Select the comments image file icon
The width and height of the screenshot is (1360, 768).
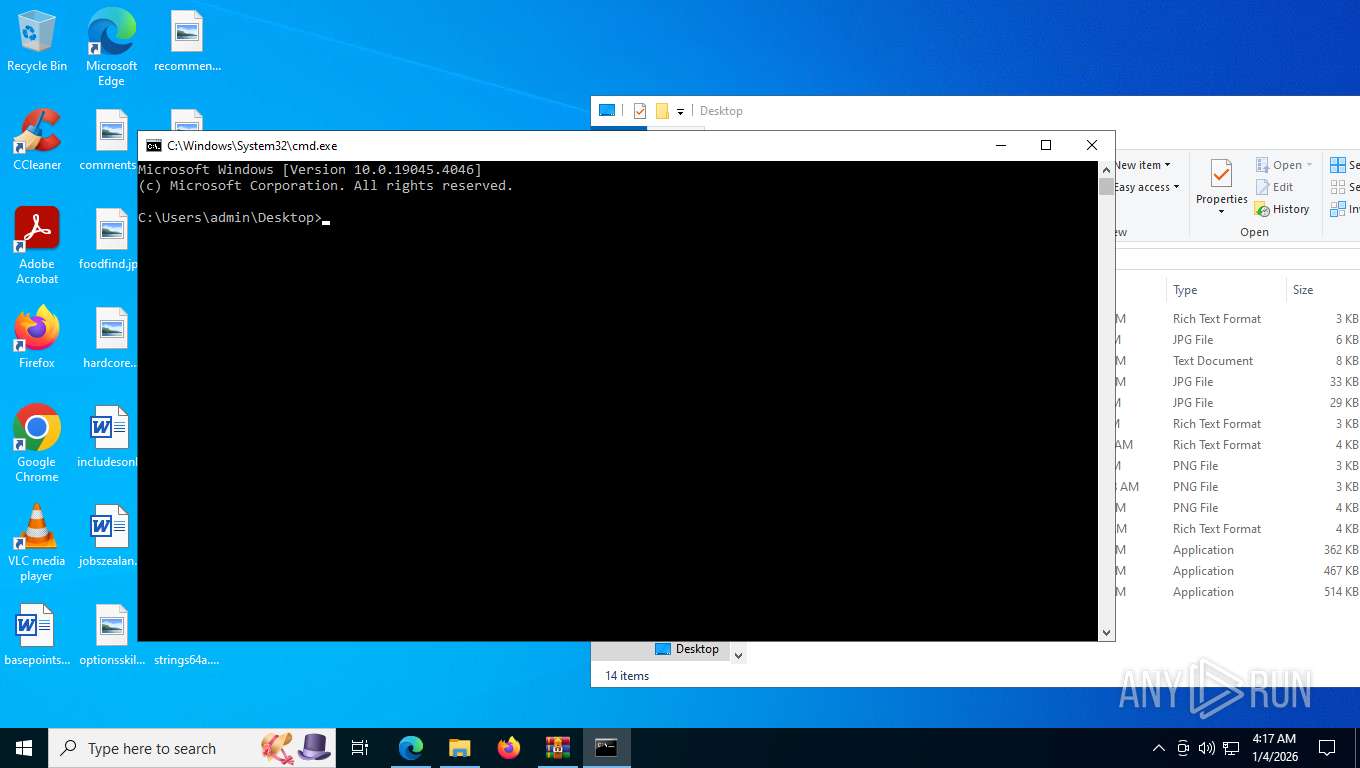tap(108, 140)
